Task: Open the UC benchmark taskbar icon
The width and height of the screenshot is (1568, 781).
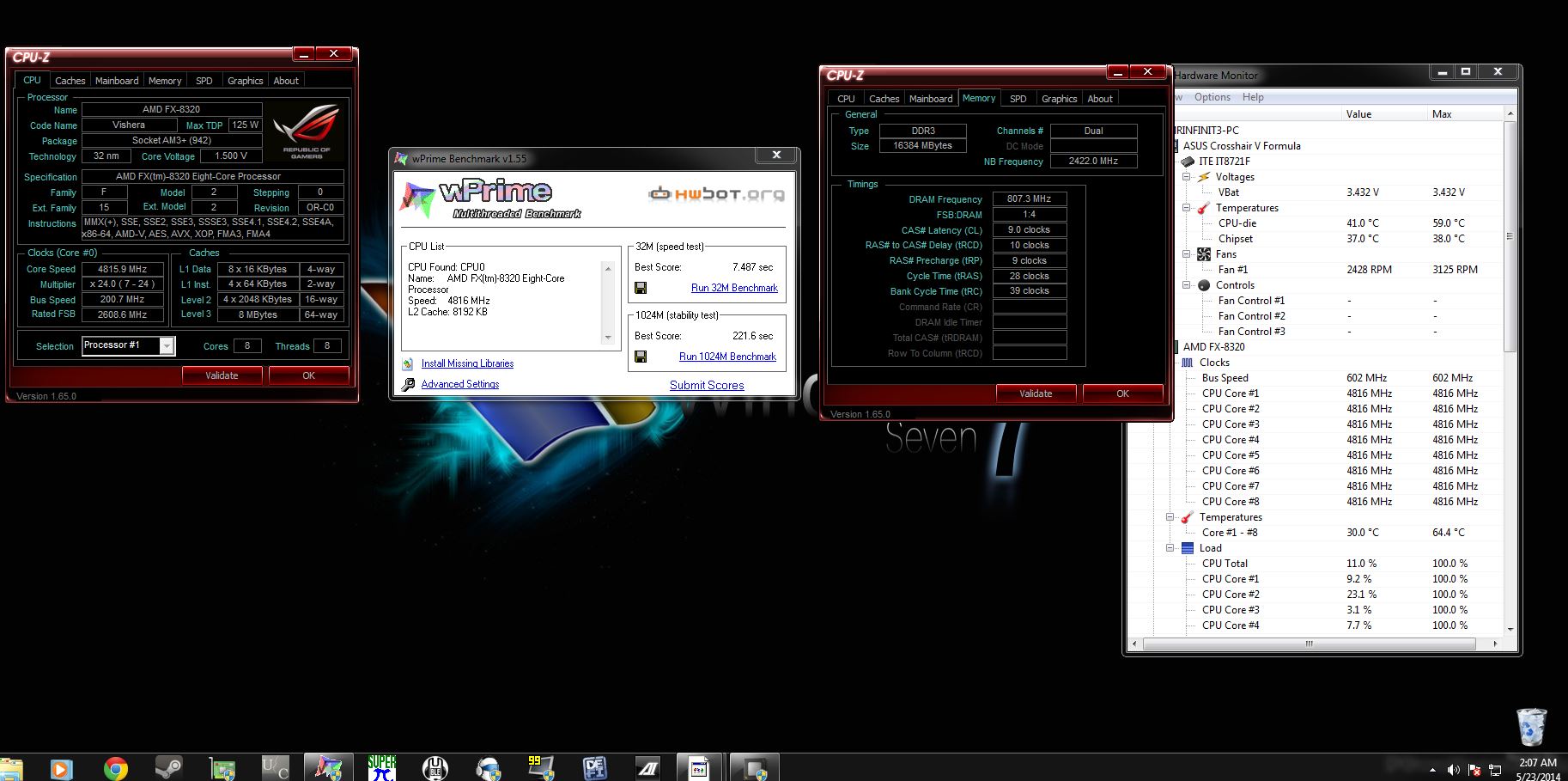Action: 275,767
